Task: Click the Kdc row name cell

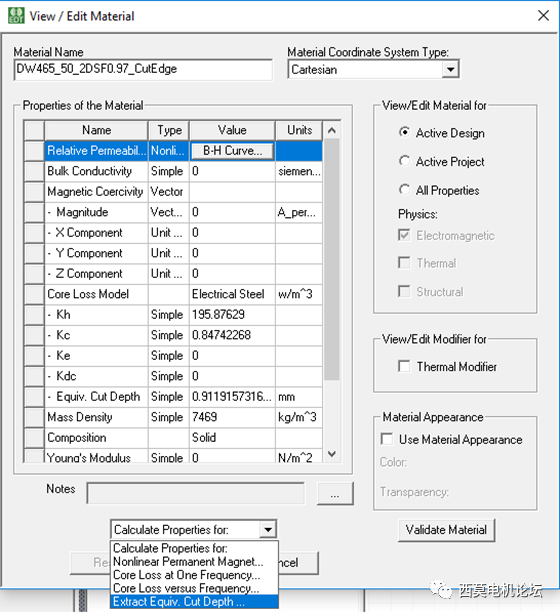Action: (96, 376)
